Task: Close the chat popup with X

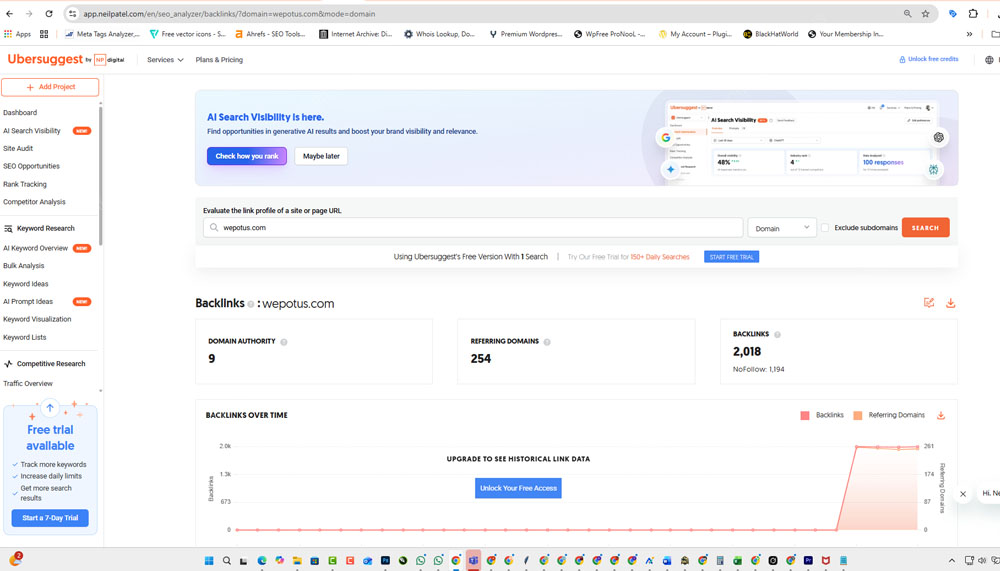Action: click(963, 494)
